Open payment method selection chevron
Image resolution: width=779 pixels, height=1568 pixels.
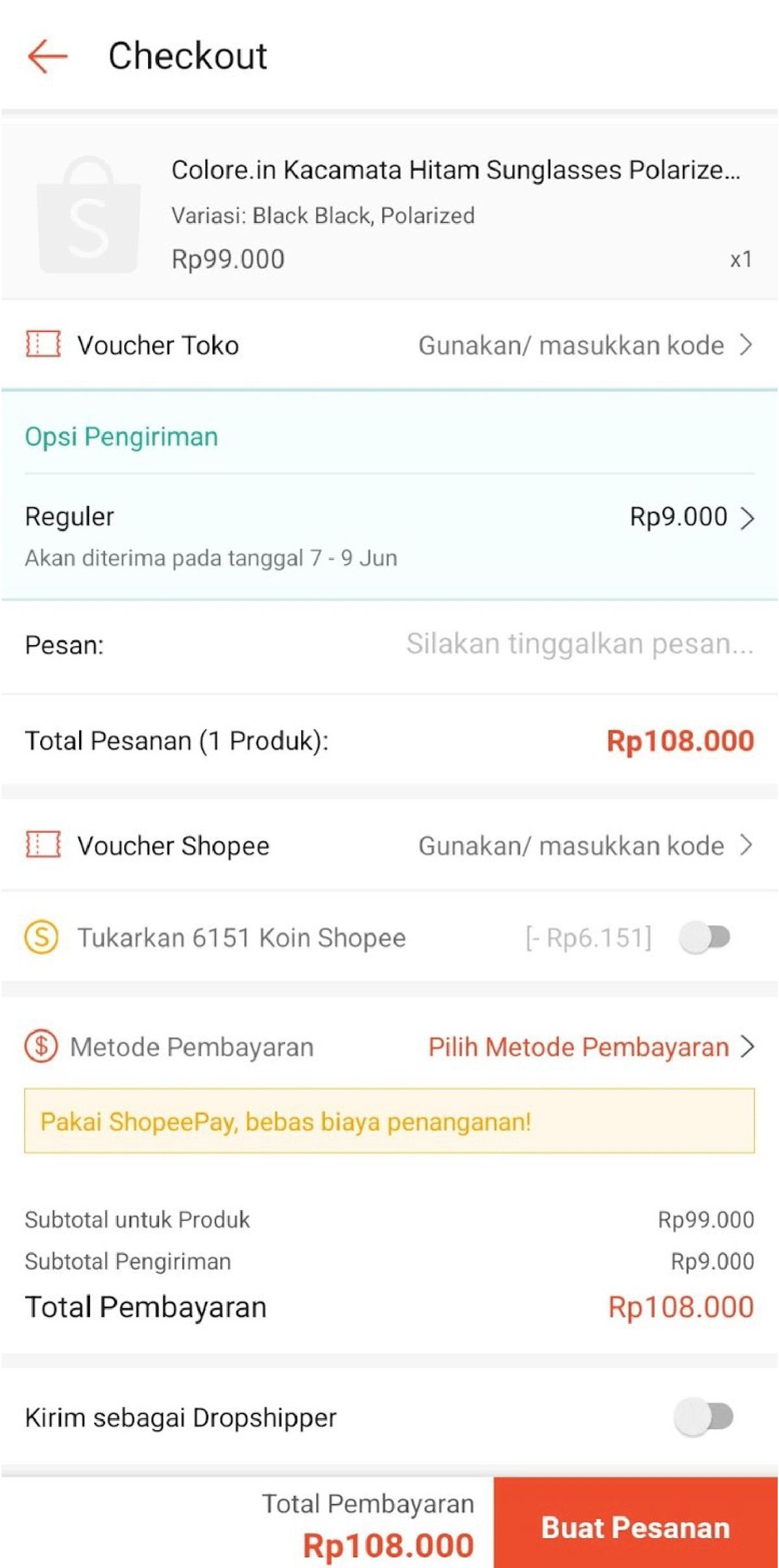pyautogui.click(x=748, y=1046)
